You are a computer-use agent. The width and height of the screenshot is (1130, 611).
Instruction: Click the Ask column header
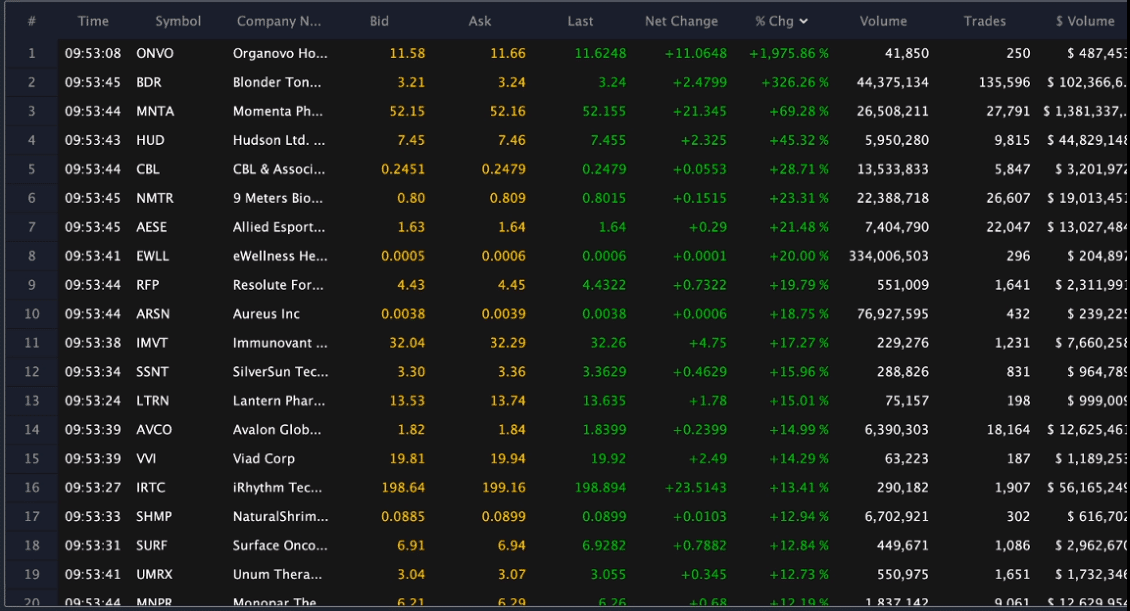click(479, 22)
